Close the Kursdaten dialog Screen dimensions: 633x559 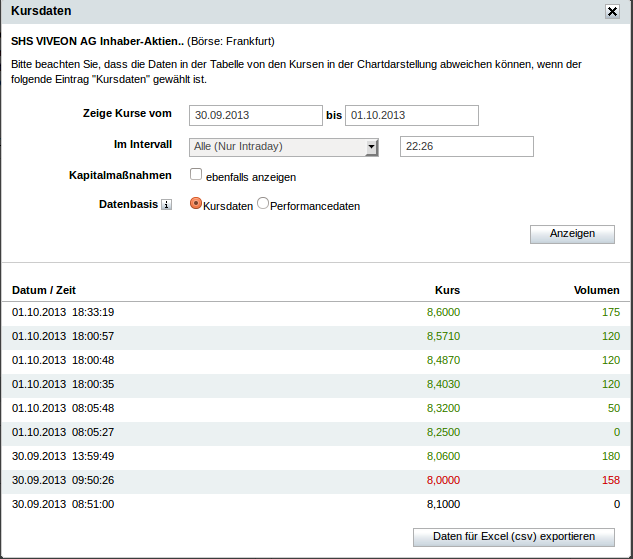point(612,11)
